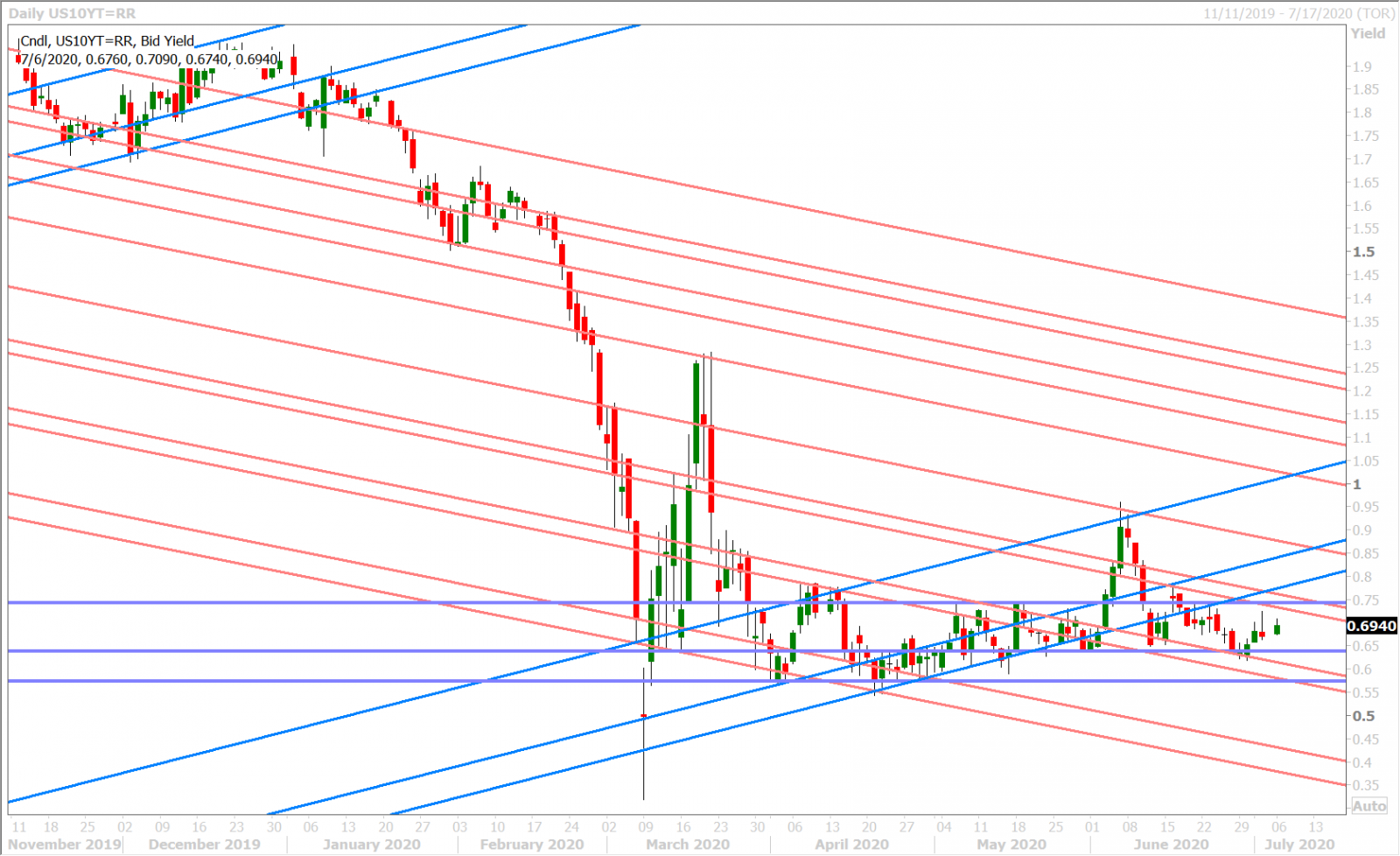Click the March 2020 month label

click(x=687, y=845)
